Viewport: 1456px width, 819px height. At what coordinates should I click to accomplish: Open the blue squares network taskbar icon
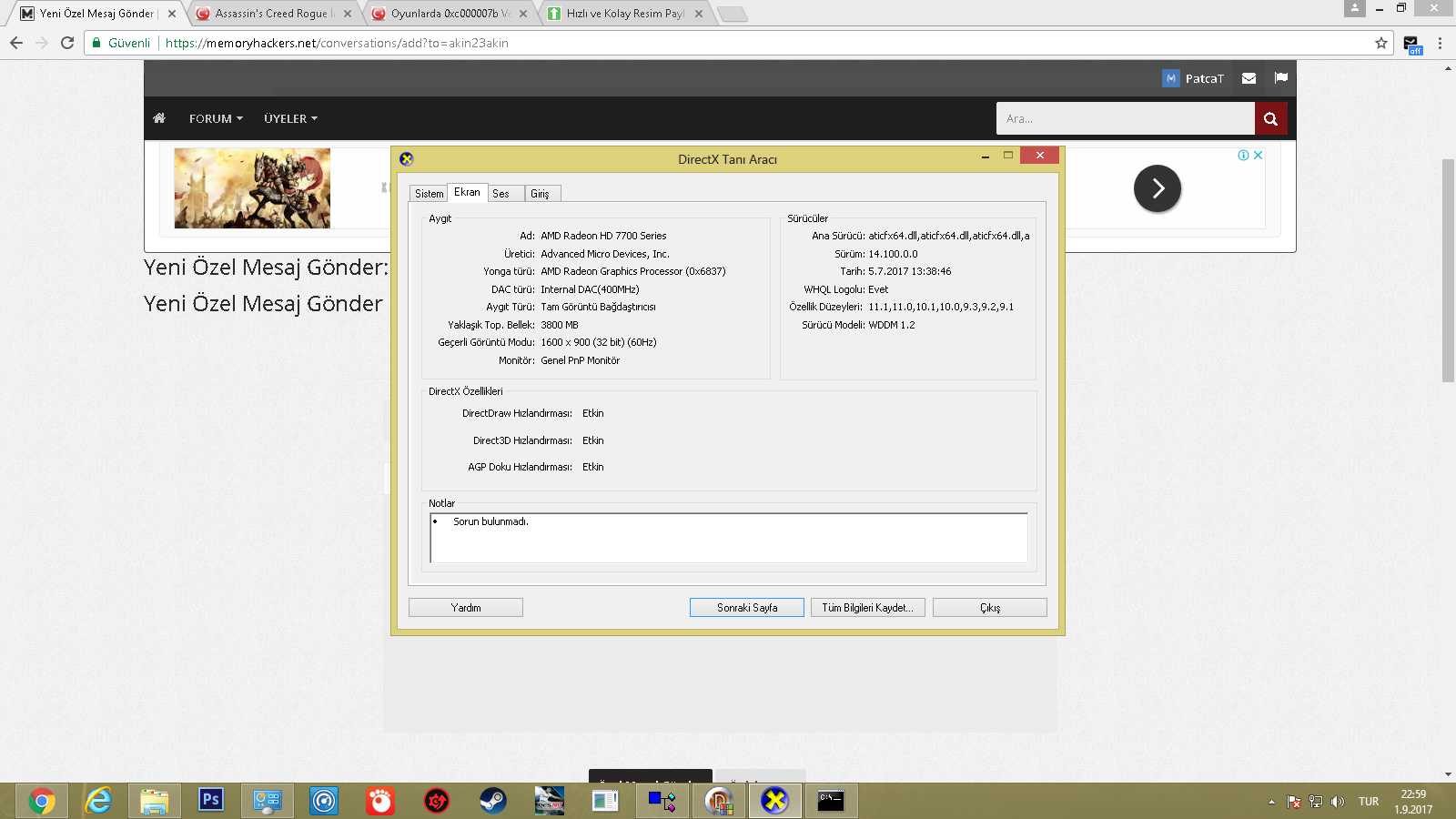click(662, 801)
